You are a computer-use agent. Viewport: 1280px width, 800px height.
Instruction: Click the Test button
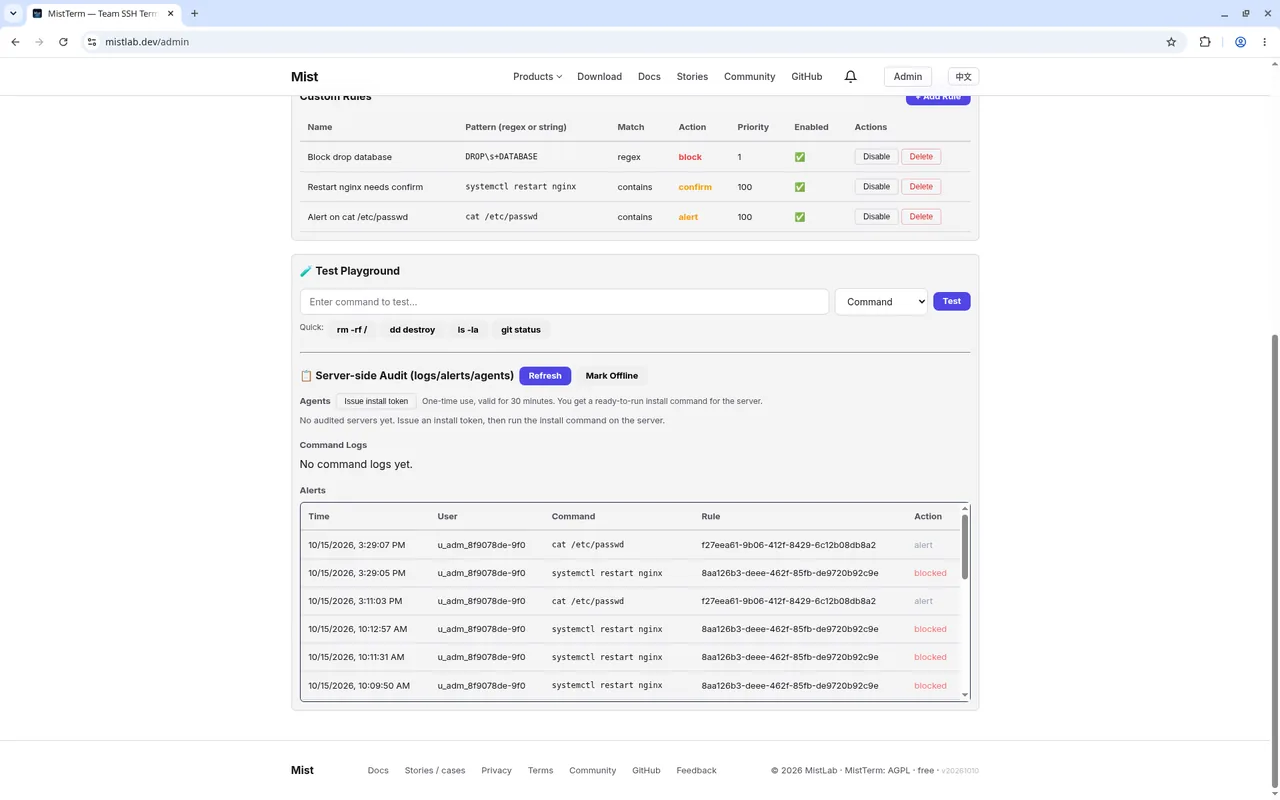tap(951, 301)
